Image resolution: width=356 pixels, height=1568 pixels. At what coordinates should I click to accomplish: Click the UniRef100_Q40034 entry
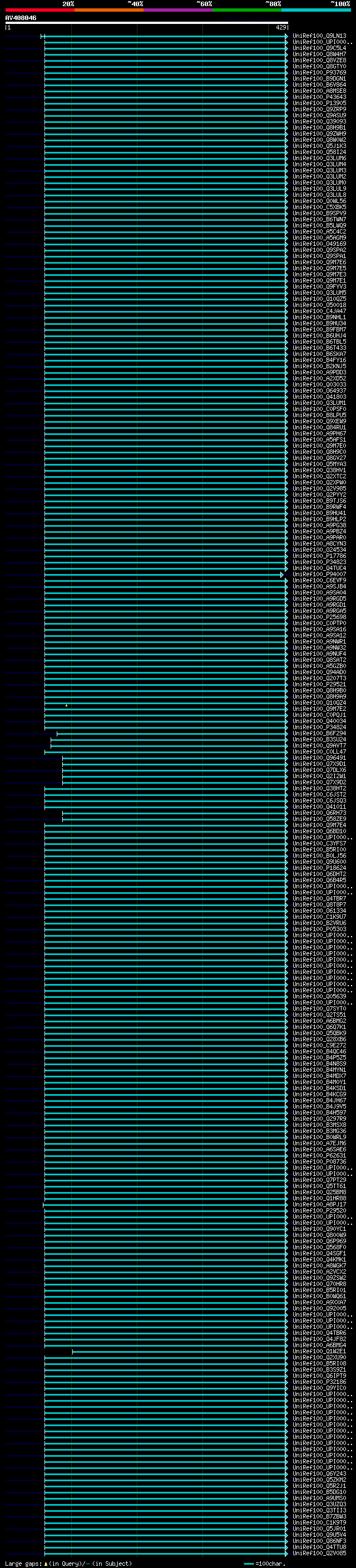click(x=319, y=721)
